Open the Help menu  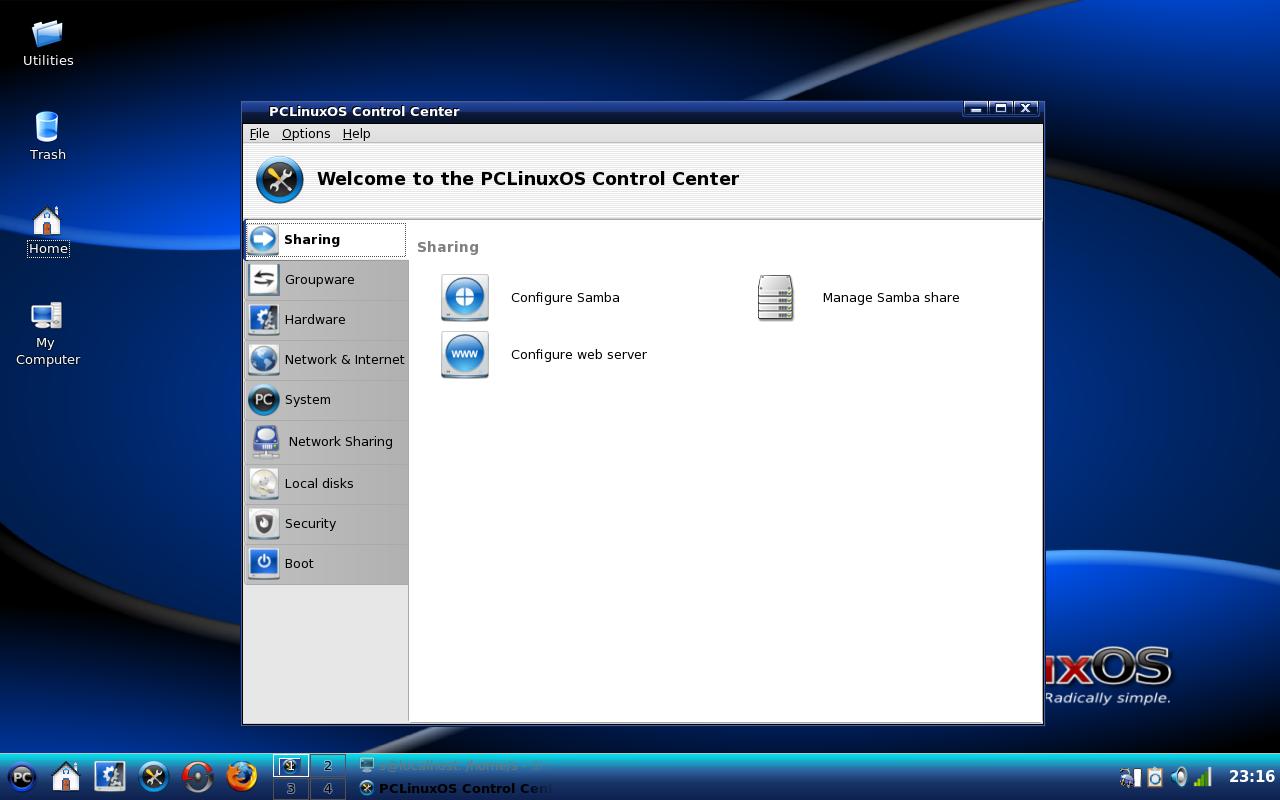[356, 133]
